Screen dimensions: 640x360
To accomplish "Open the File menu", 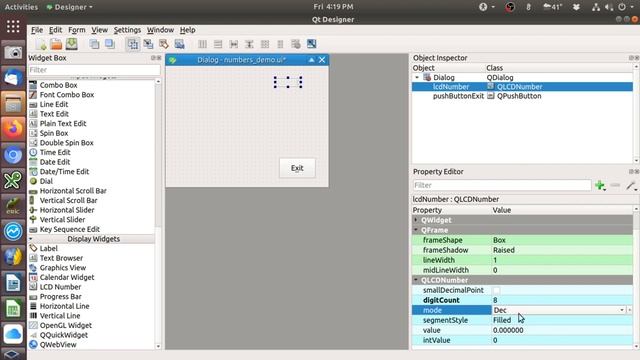I will (x=37, y=30).
